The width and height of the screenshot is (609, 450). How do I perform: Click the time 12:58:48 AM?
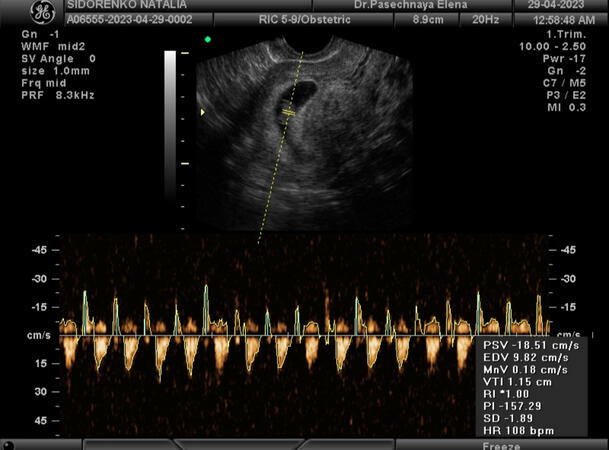coord(564,20)
